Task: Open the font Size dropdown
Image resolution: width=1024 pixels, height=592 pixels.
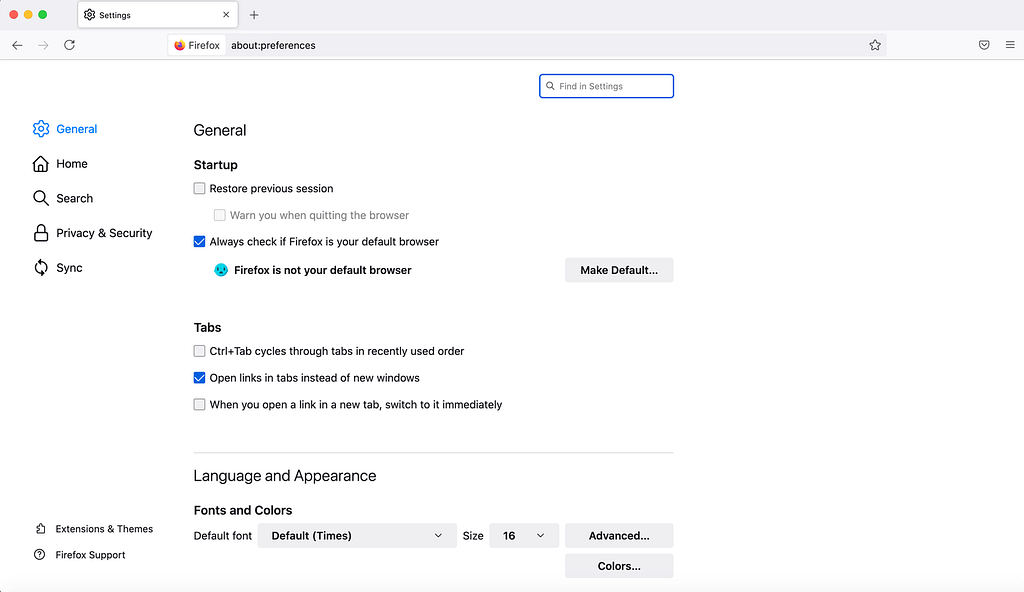Action: coord(523,535)
